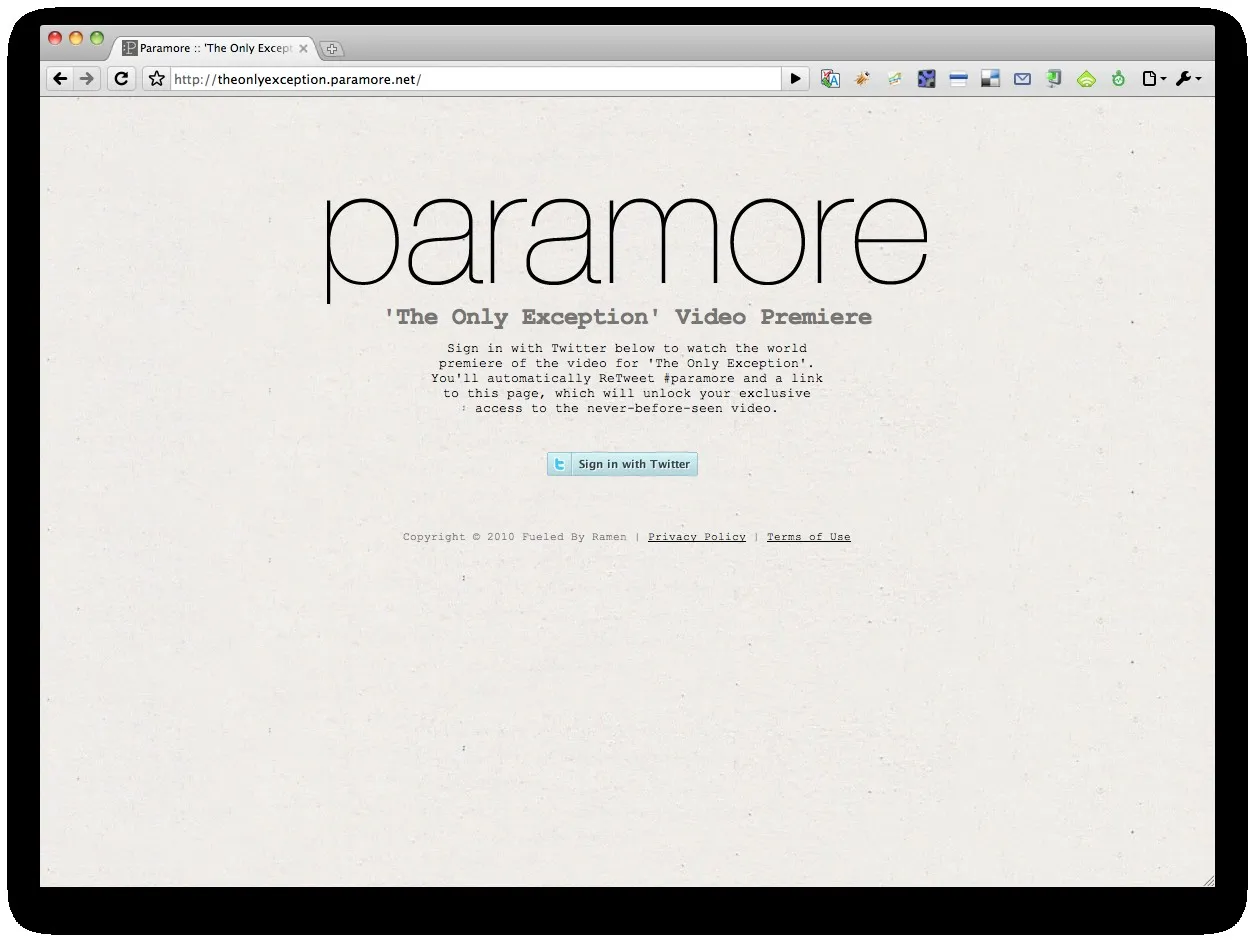This screenshot has height=942, width=1255.
Task: Open the green stopwatch extension icon
Action: 1118,78
